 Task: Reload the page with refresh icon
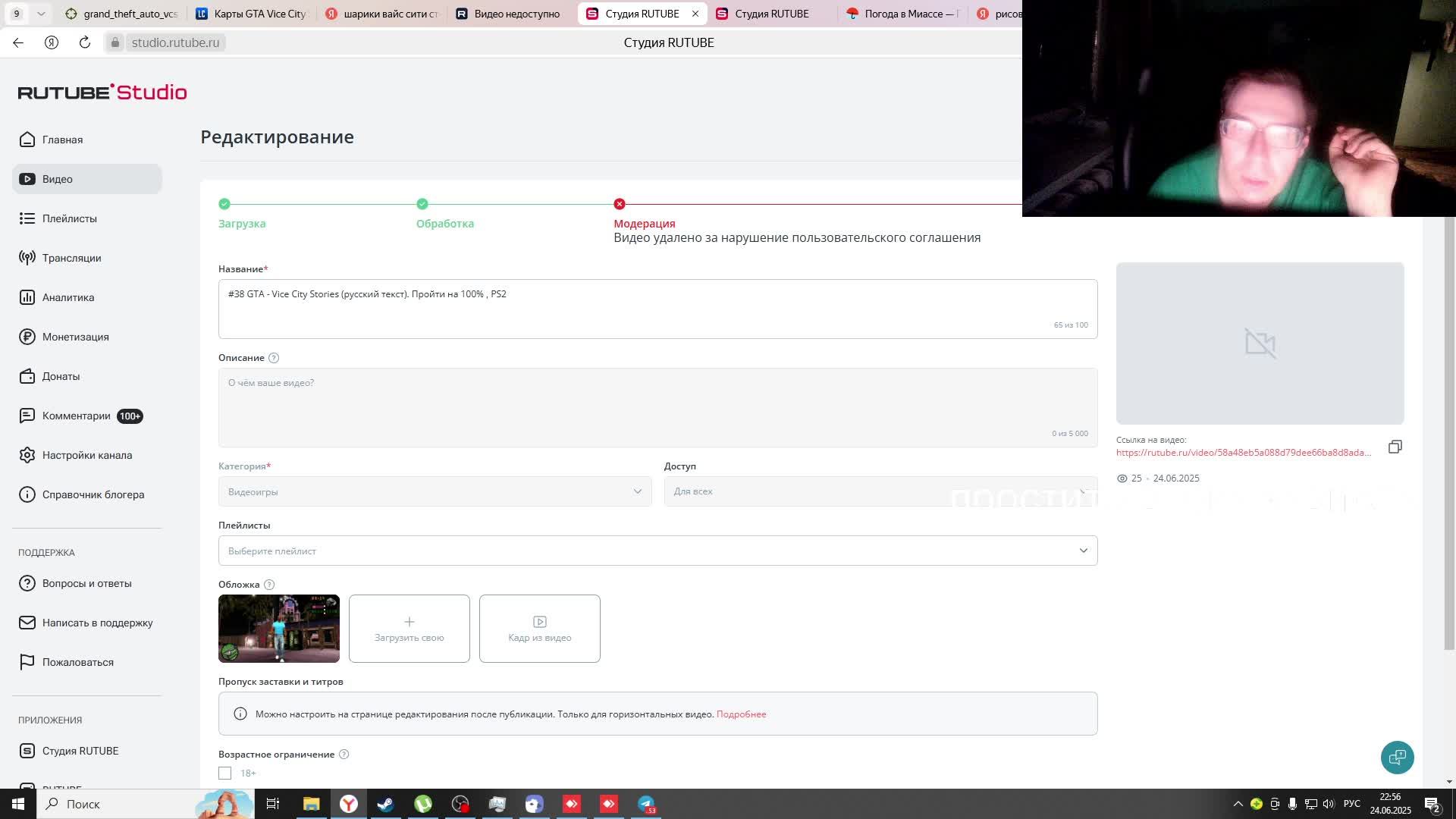pyautogui.click(x=85, y=42)
